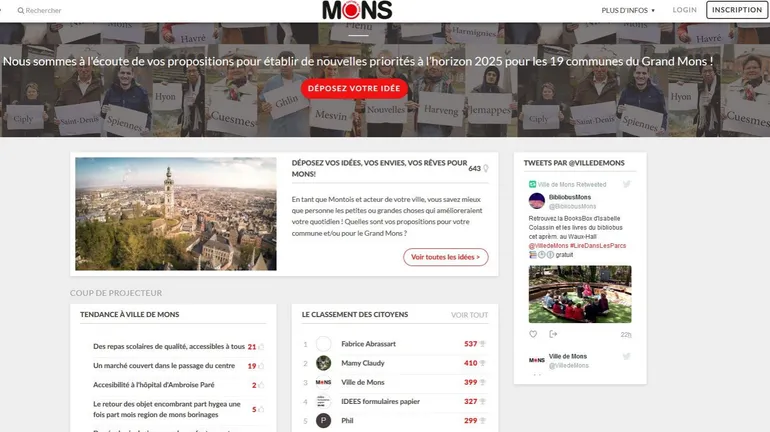Expand the PLUS D'INFOS dropdown
770x432 pixels.
(x=628, y=10)
